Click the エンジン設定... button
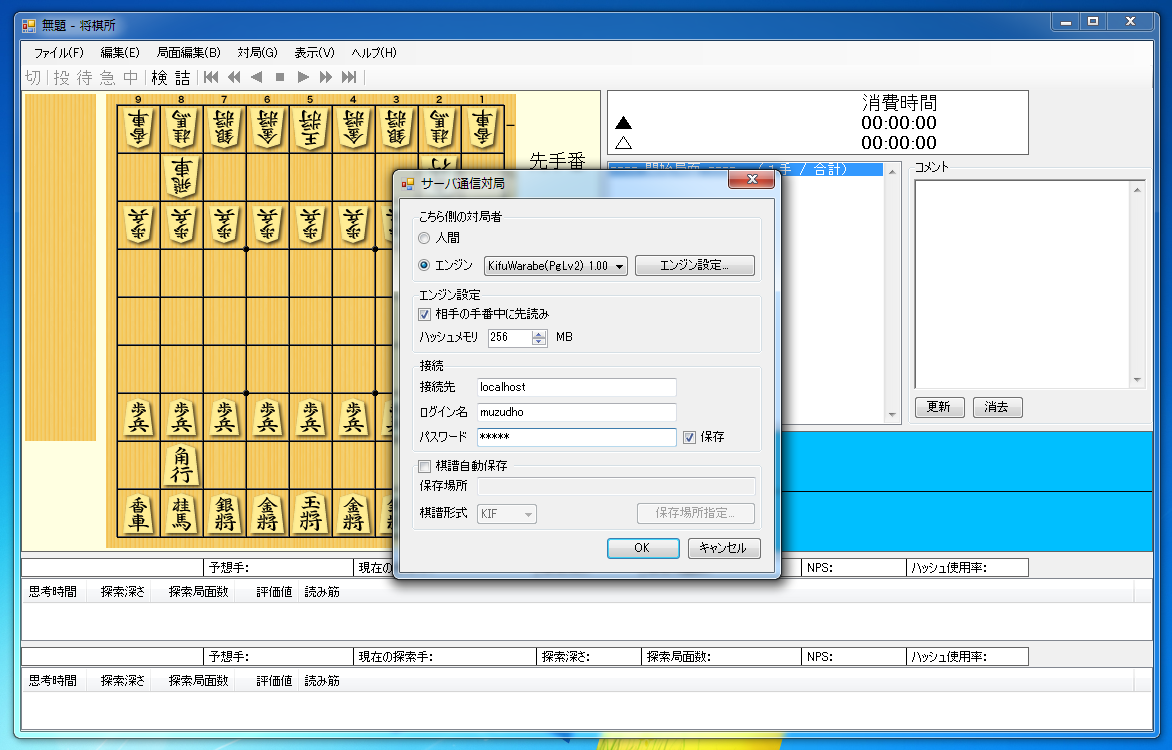Screen dimensions: 1172x750 click(x=694, y=265)
